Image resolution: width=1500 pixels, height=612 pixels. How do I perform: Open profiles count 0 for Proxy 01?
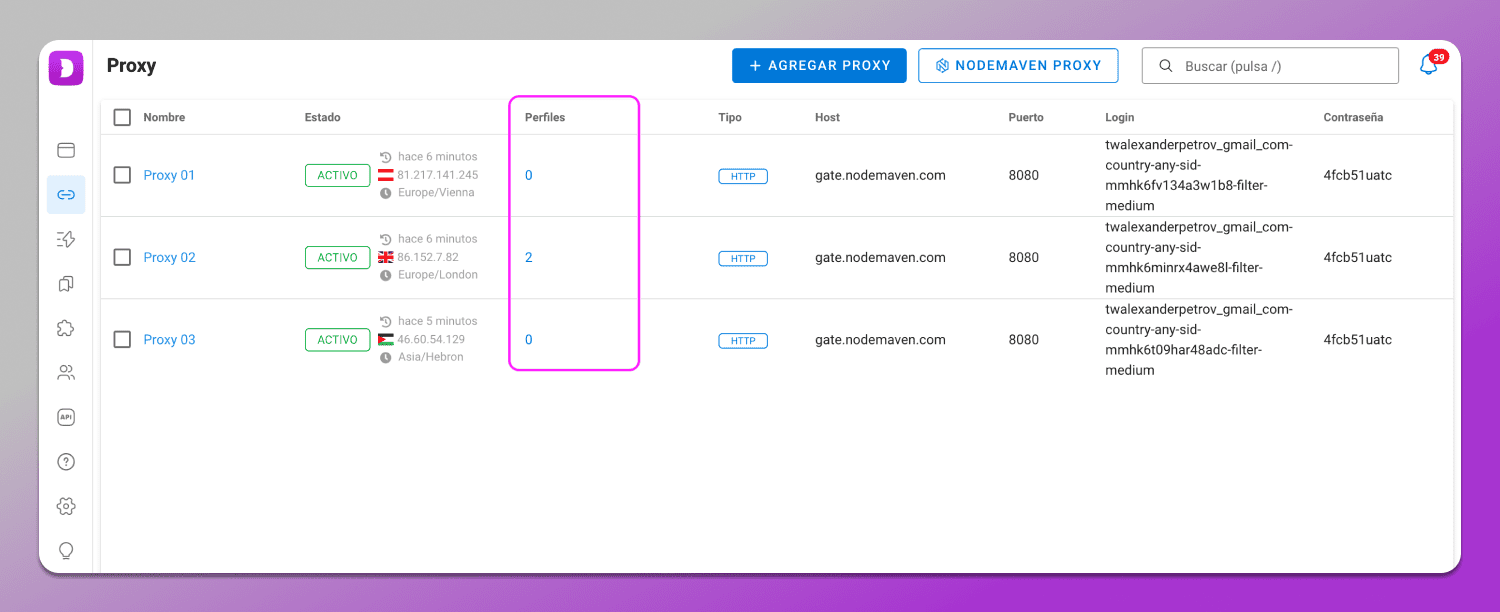click(x=529, y=175)
